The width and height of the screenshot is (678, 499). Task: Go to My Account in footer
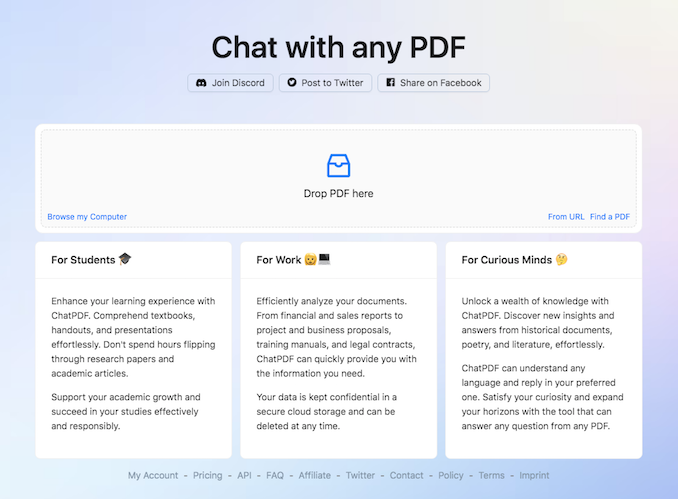[153, 475]
